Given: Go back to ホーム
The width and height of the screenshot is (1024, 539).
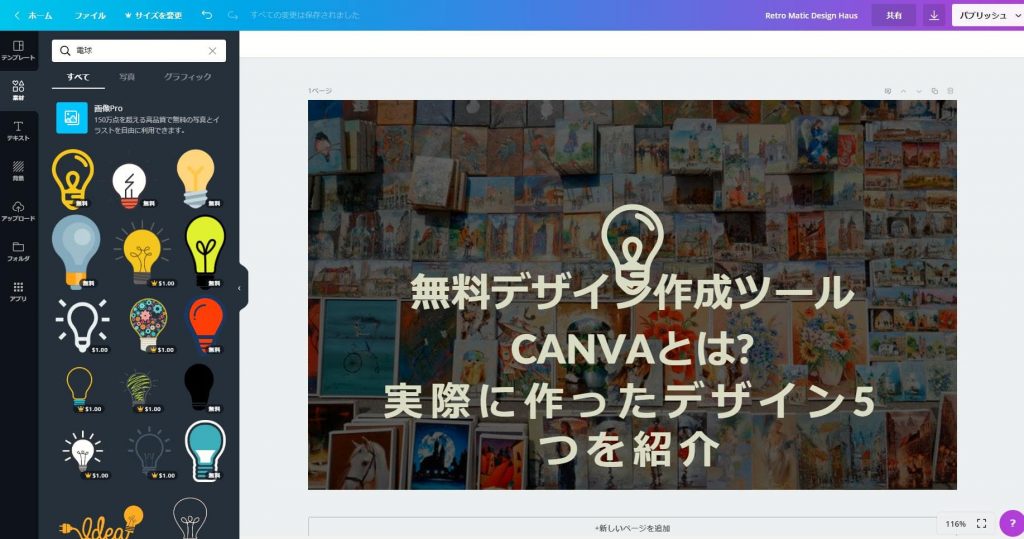Looking at the screenshot, I should [33, 15].
